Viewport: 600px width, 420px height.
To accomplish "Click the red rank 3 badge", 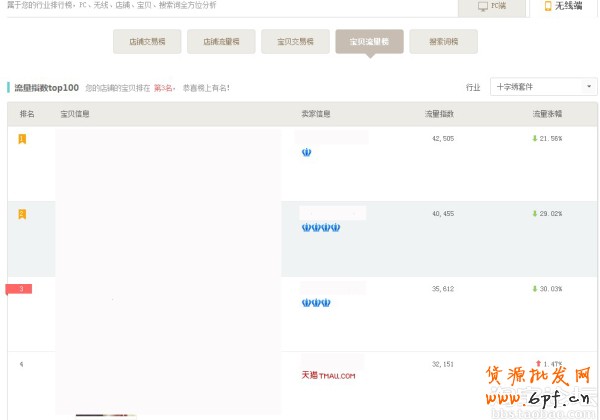I will (20, 289).
